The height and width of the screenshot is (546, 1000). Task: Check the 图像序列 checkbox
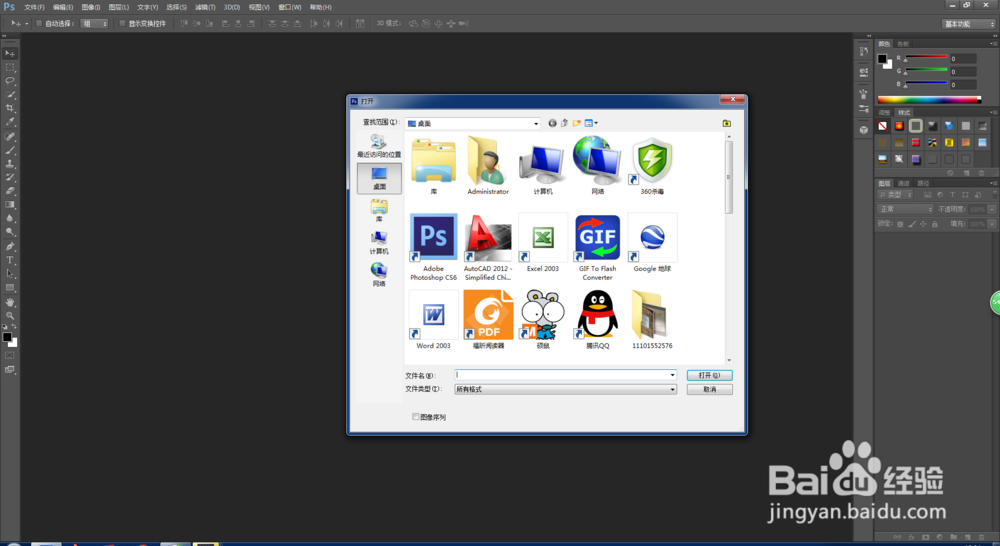tap(416, 417)
